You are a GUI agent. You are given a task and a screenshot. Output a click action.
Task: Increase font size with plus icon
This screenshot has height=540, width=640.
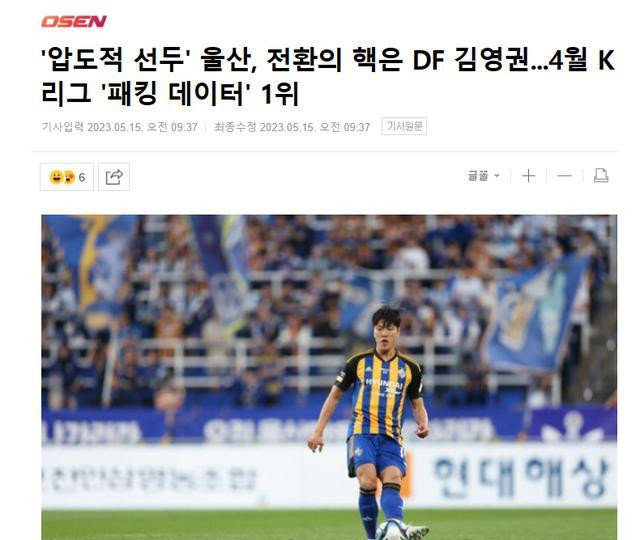[x=528, y=176]
